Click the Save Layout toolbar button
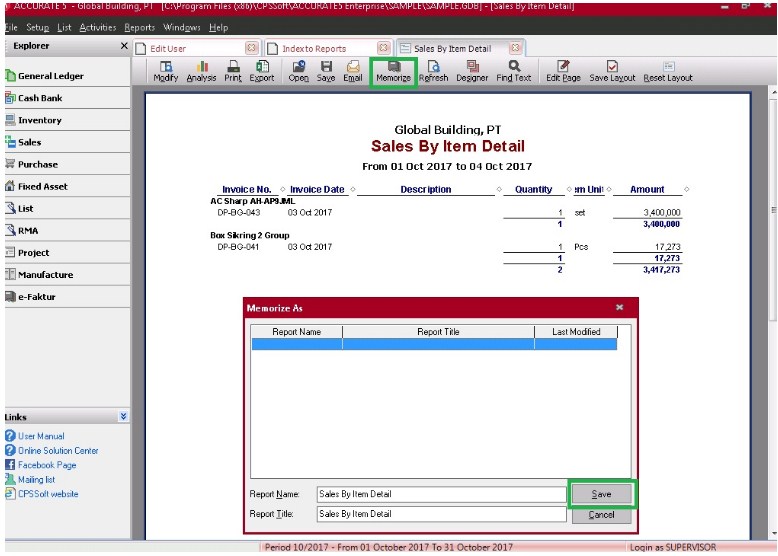Viewport: 778px width, 556px height. pyautogui.click(x=612, y=71)
